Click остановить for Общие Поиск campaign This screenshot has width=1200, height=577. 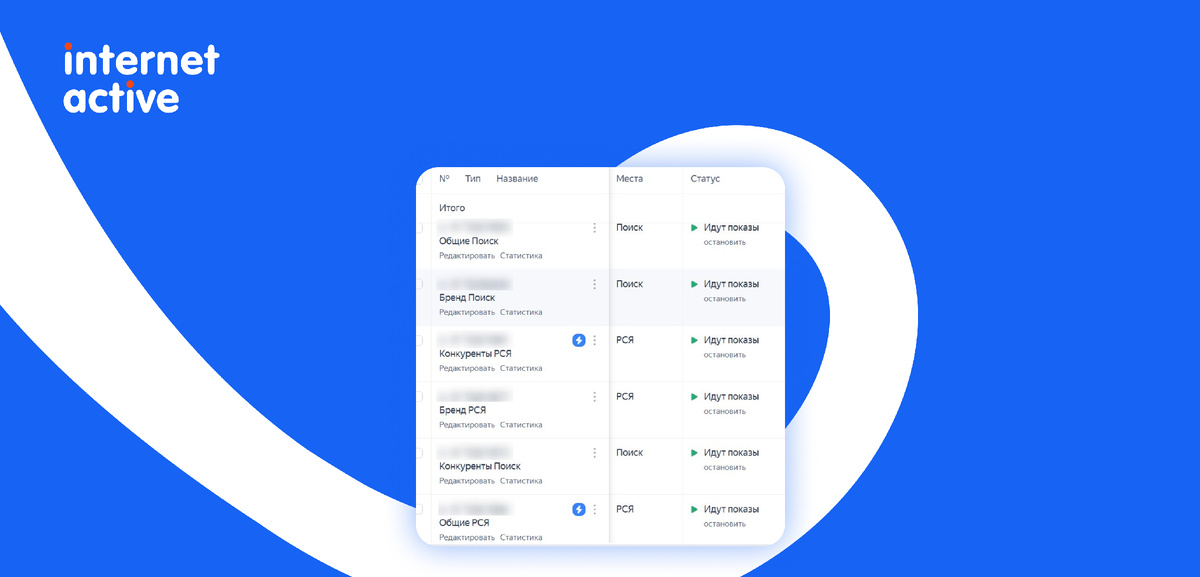pos(724,242)
